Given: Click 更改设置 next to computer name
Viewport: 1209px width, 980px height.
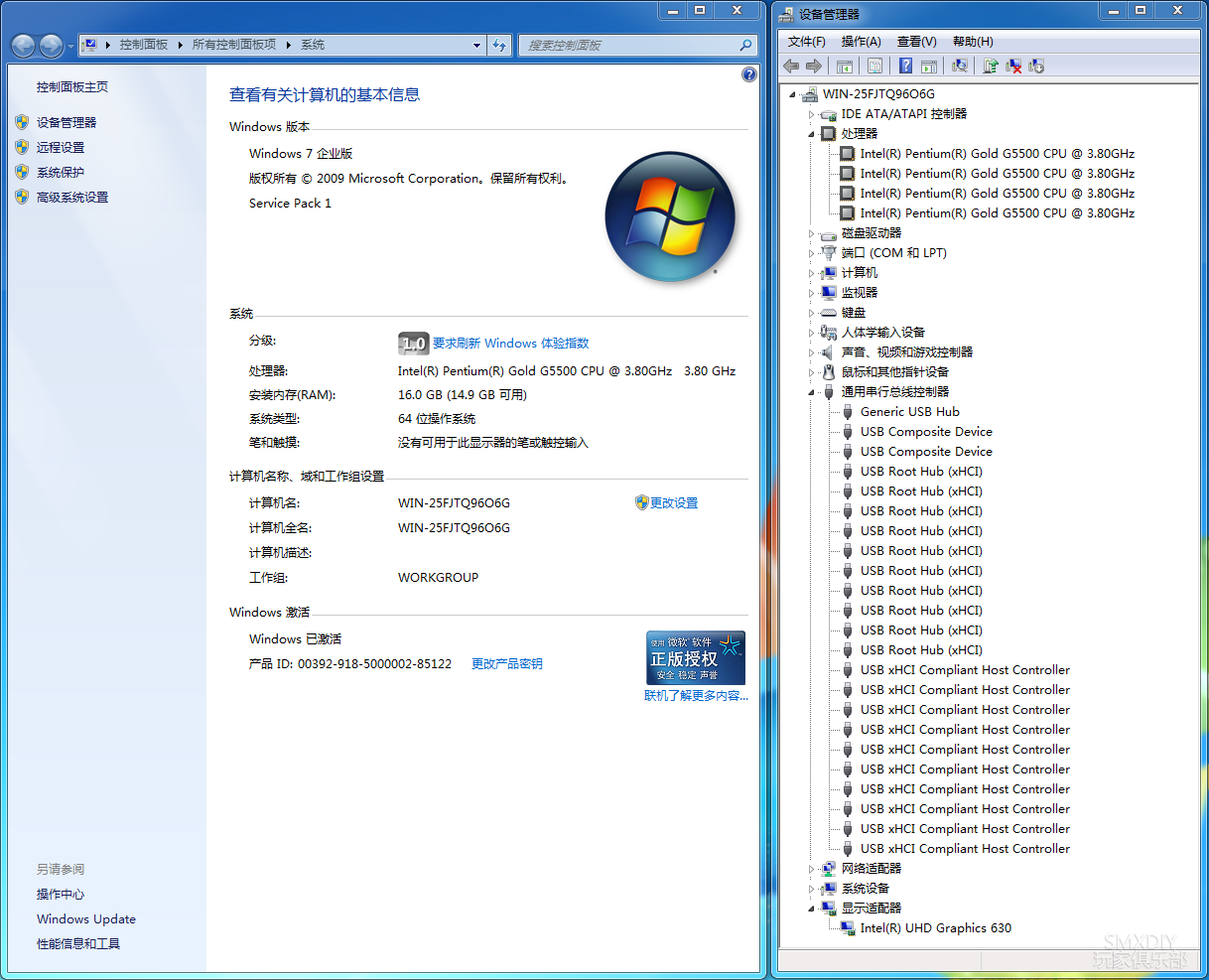Looking at the screenshot, I should pyautogui.click(x=674, y=503).
